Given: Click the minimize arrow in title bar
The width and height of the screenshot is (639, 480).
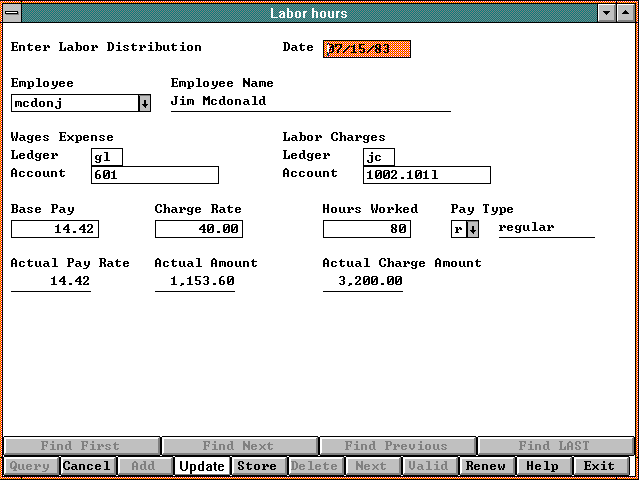Looking at the screenshot, I should click(606, 13).
